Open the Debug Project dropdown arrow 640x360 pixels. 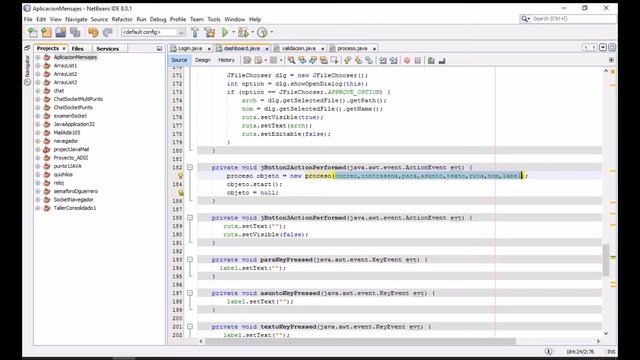point(252,32)
